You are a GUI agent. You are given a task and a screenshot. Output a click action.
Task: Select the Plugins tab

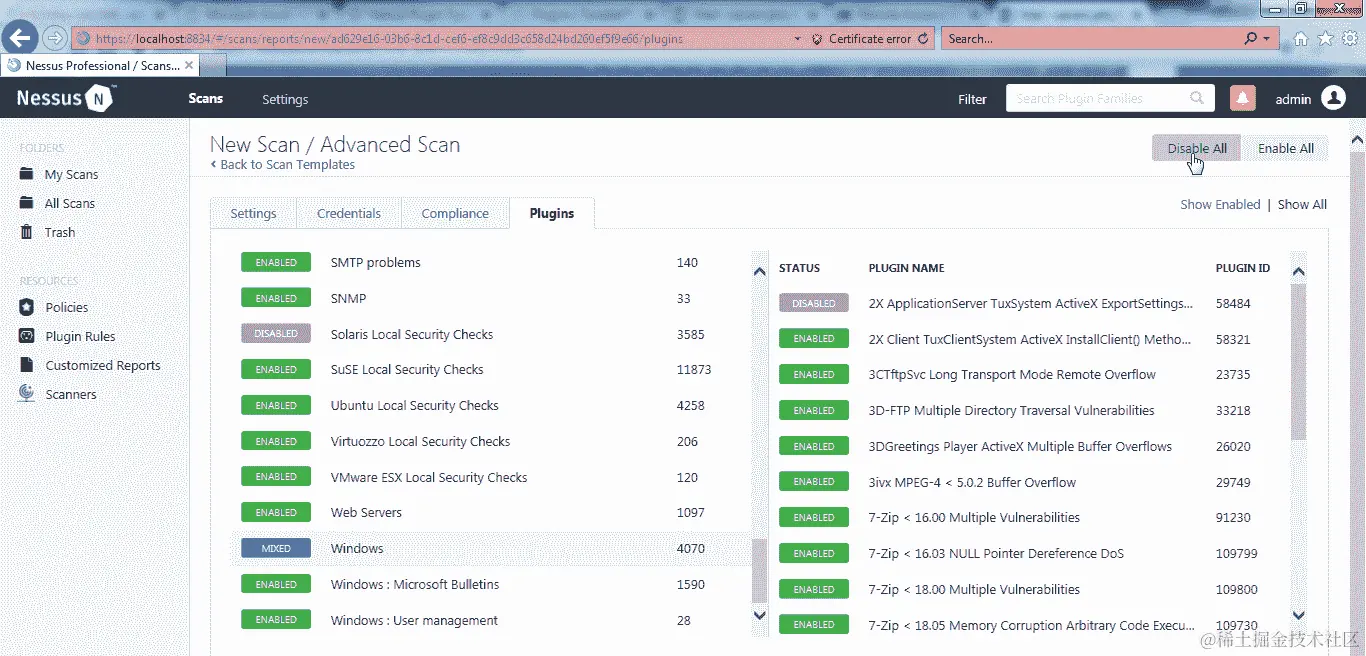click(552, 213)
